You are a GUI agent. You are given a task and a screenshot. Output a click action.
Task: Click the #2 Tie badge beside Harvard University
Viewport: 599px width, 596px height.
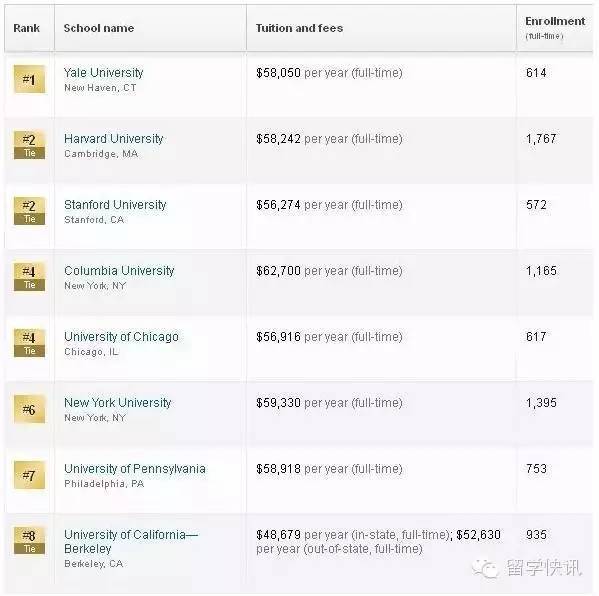coord(29,145)
